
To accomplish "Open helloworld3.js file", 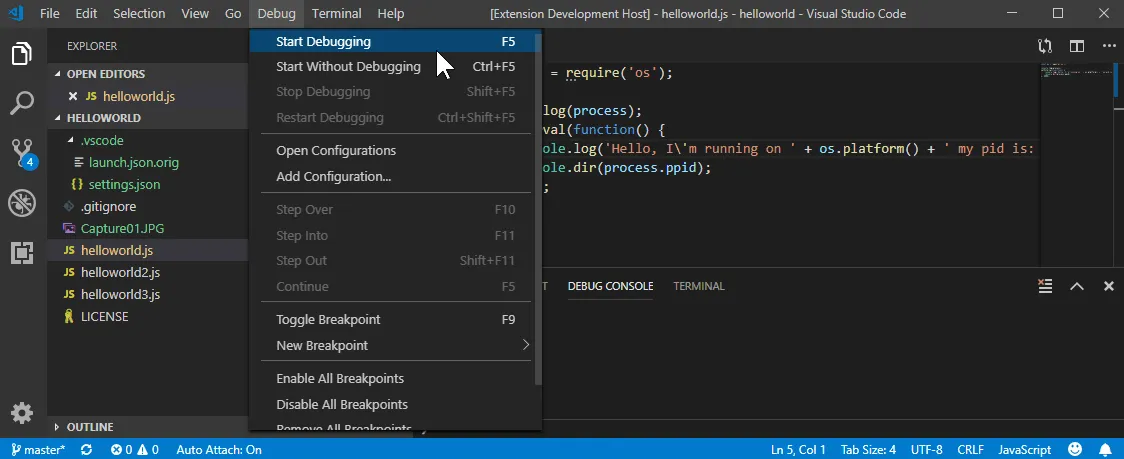I will (148, 295).
